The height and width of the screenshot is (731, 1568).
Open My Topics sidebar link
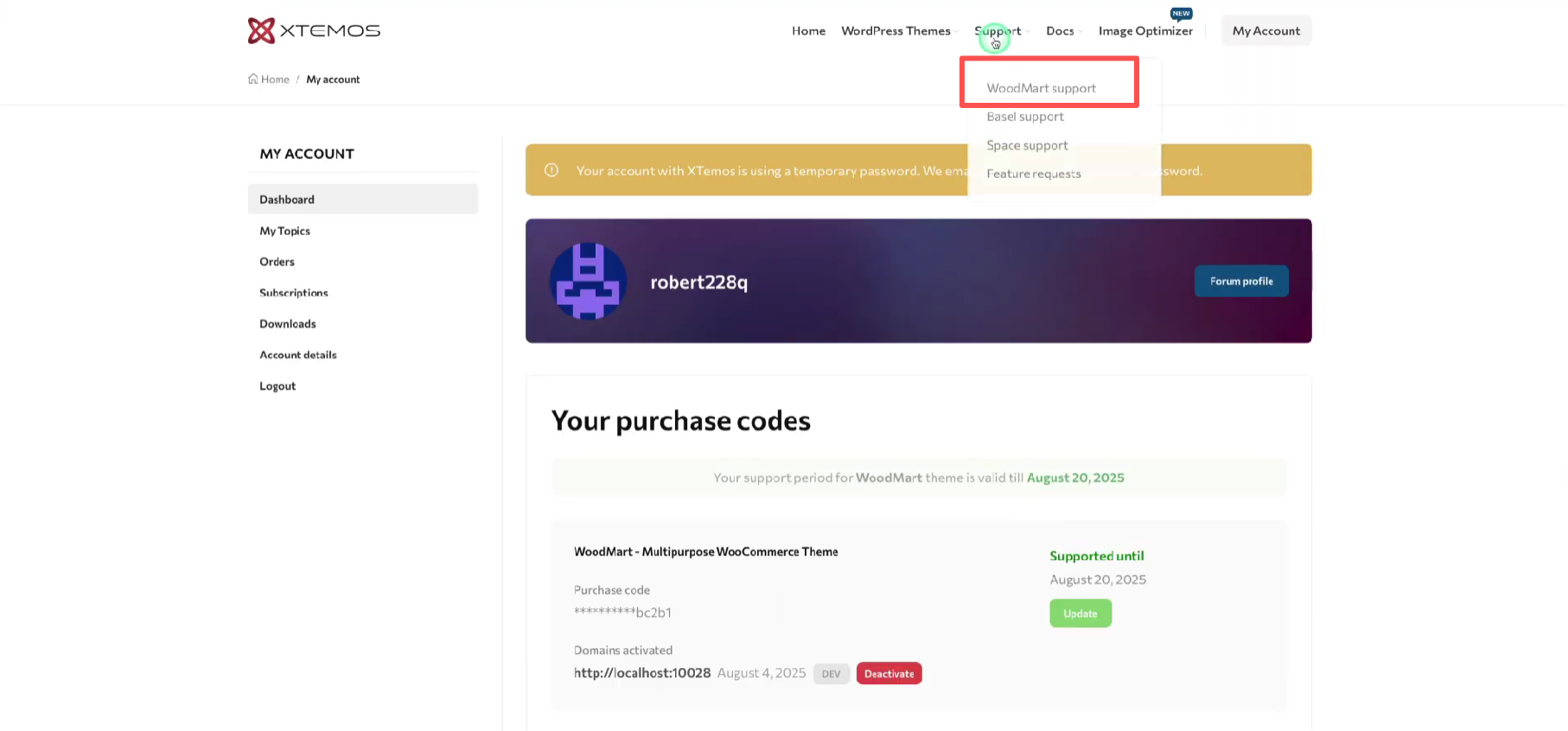pos(284,231)
